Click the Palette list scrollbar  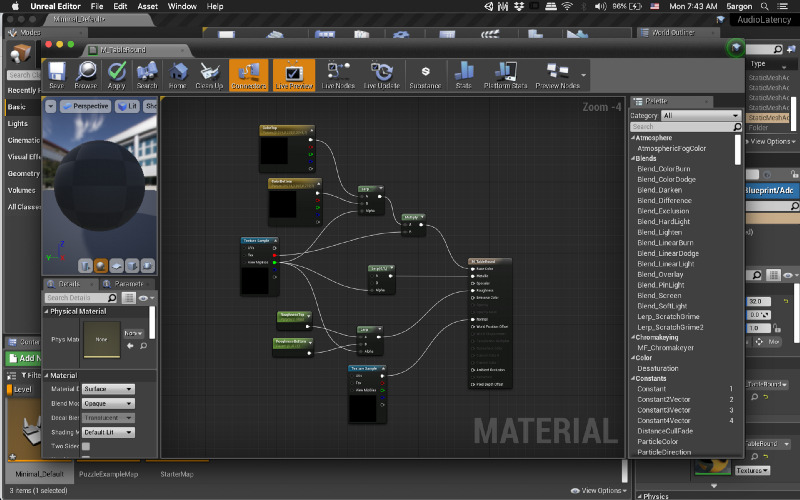click(x=738, y=149)
